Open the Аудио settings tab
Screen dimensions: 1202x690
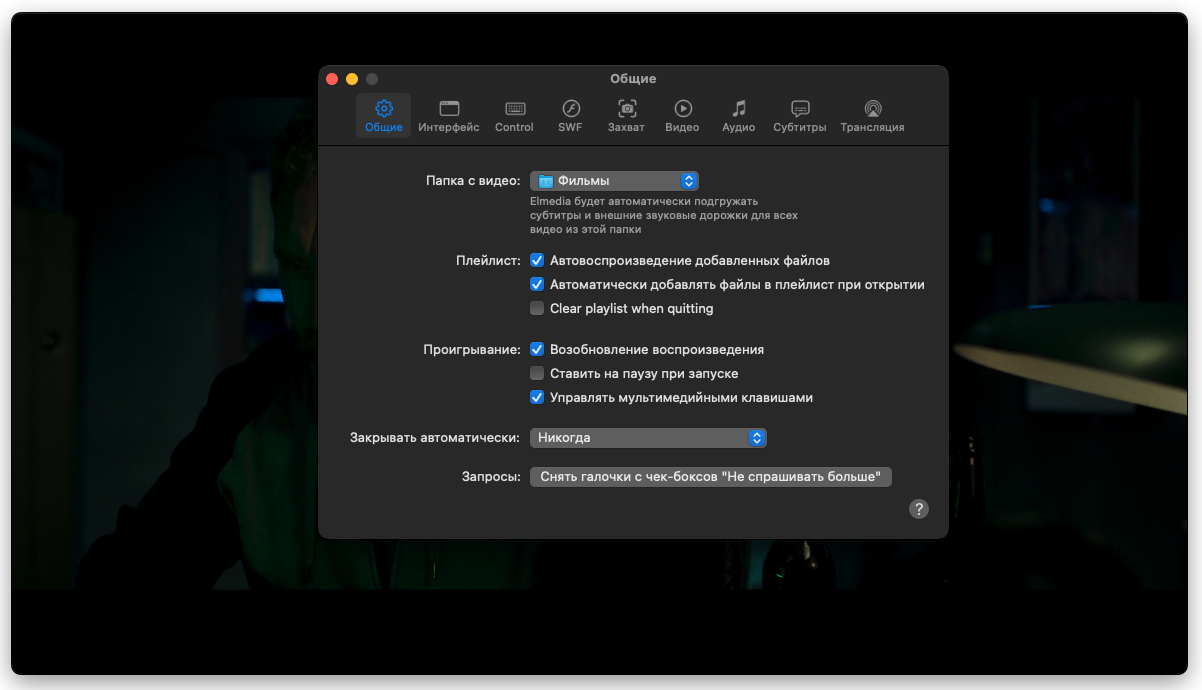pos(738,116)
